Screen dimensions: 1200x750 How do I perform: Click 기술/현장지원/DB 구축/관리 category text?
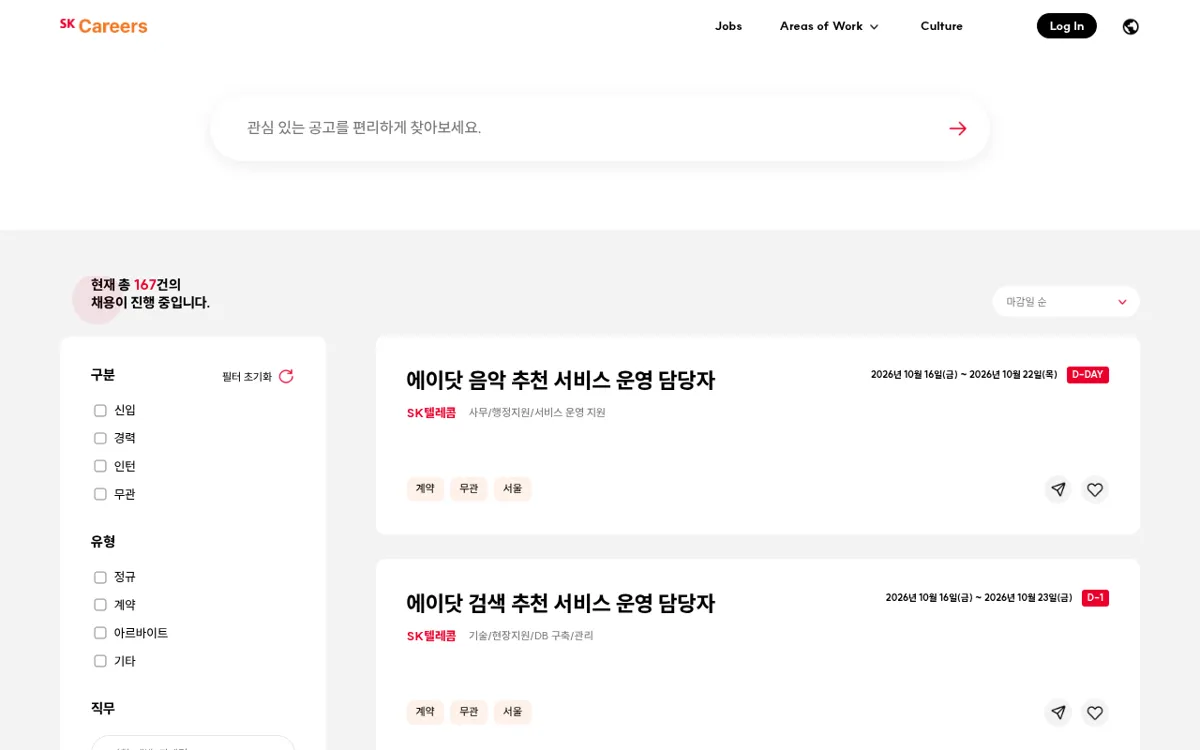click(531, 636)
